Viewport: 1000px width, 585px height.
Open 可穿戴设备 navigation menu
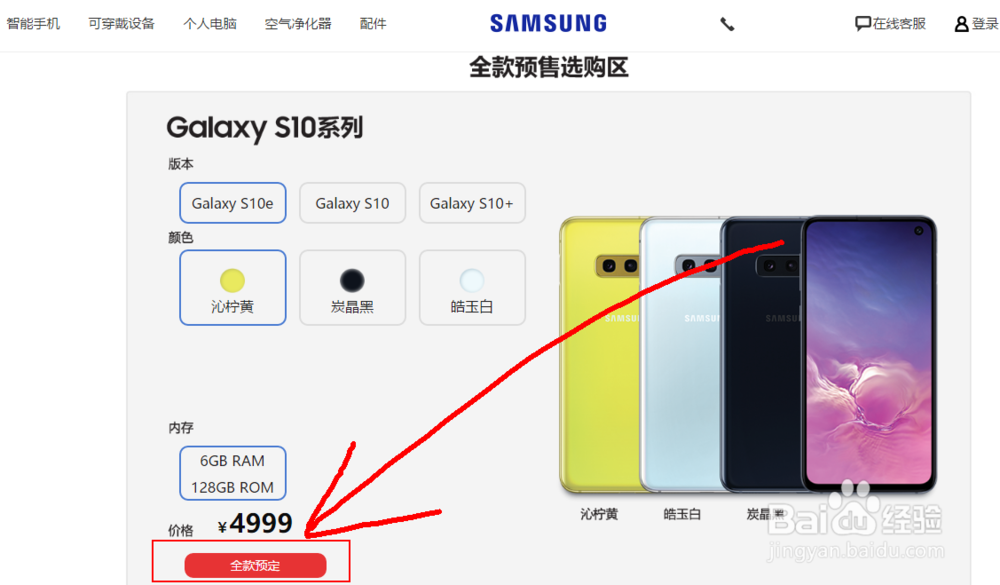121,24
